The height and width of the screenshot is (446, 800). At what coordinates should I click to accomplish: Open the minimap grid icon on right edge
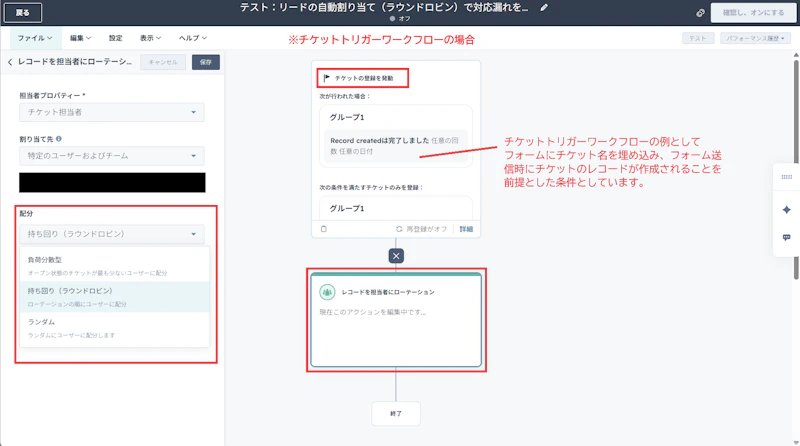(786, 177)
